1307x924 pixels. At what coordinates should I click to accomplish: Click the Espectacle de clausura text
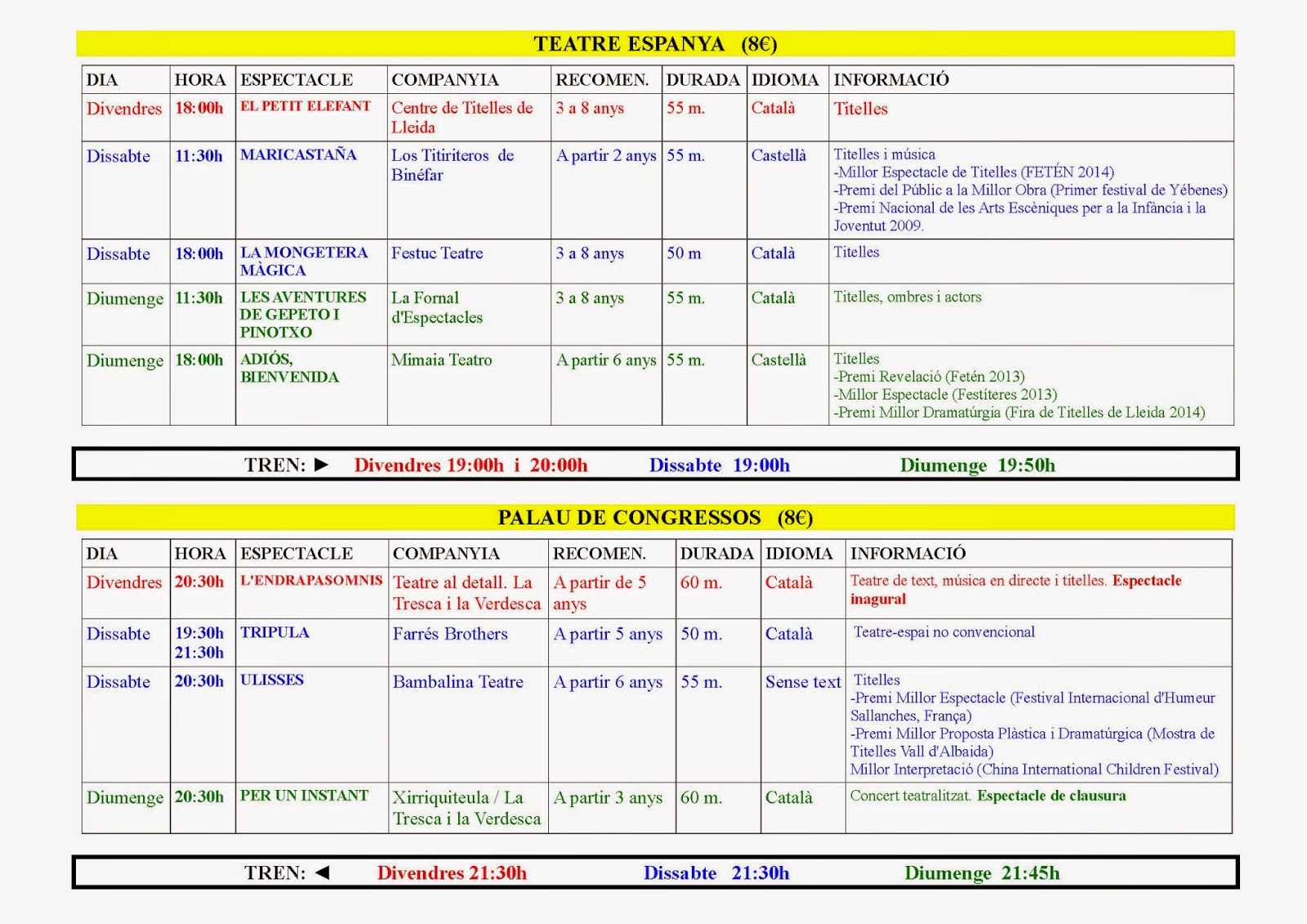click(1051, 796)
